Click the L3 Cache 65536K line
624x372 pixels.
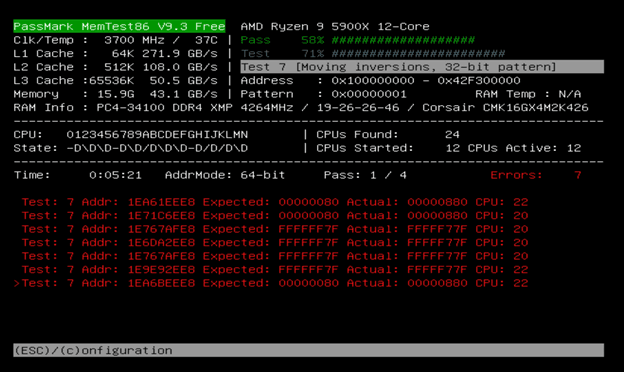point(115,80)
